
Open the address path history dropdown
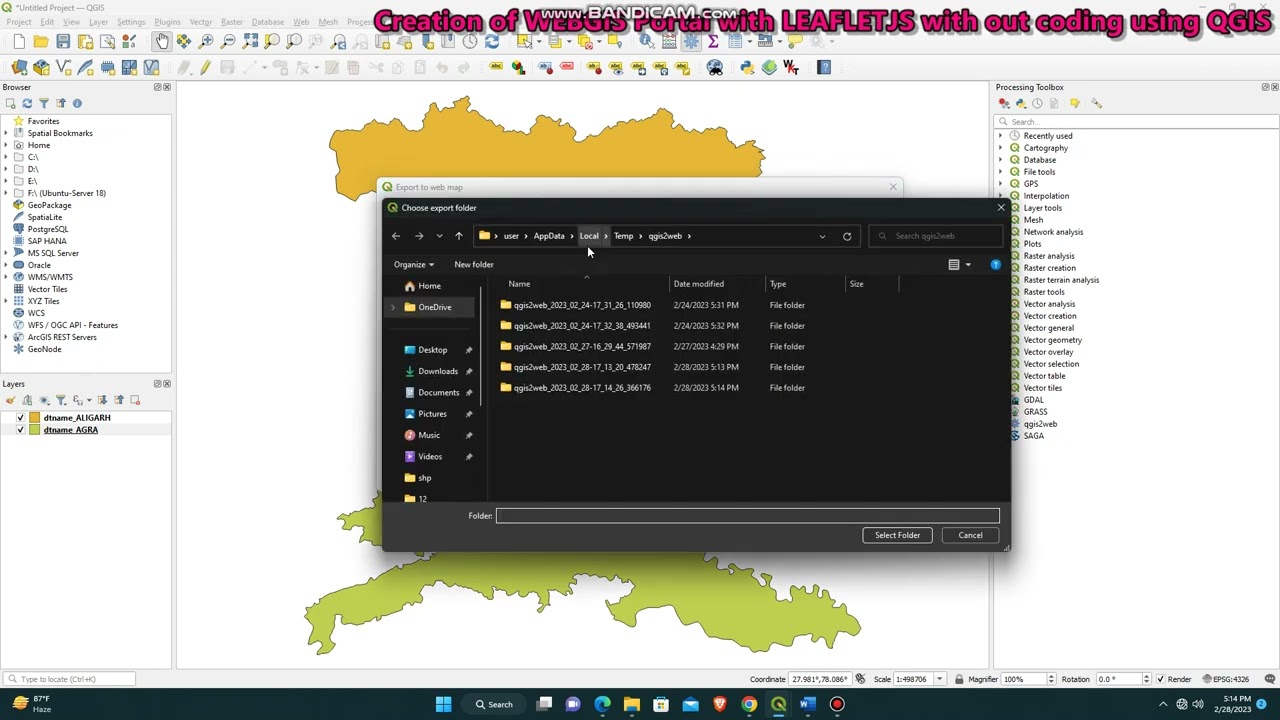[822, 236]
